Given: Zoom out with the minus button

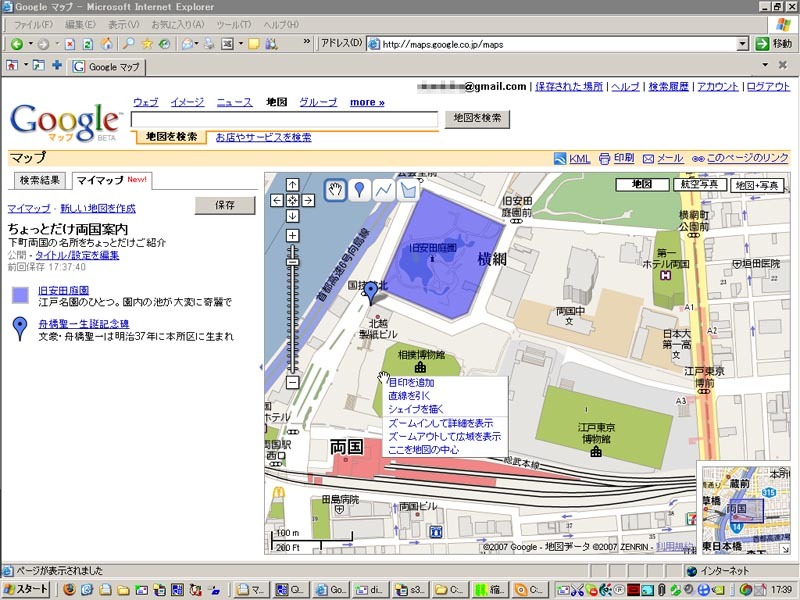Looking at the screenshot, I should coord(292,382).
